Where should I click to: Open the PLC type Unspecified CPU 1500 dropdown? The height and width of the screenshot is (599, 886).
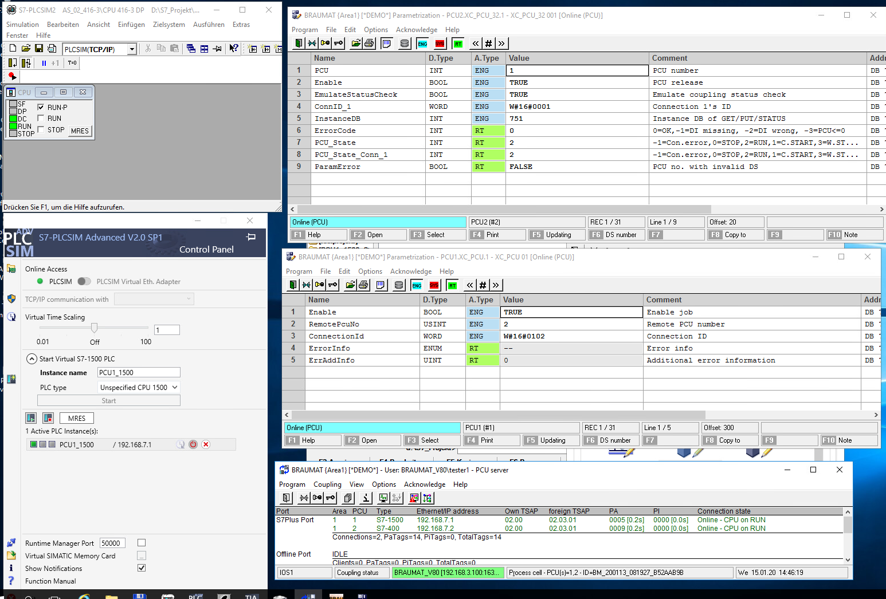[139, 388]
